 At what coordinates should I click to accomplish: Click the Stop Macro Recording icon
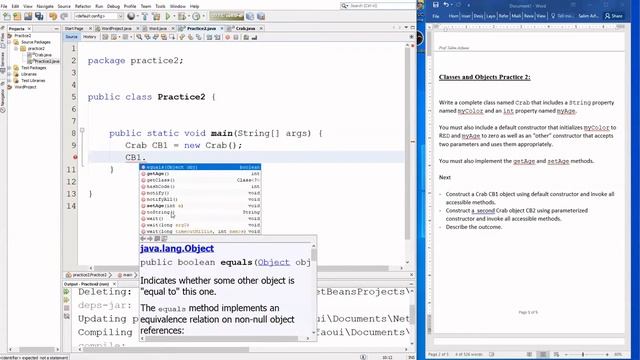236,37
